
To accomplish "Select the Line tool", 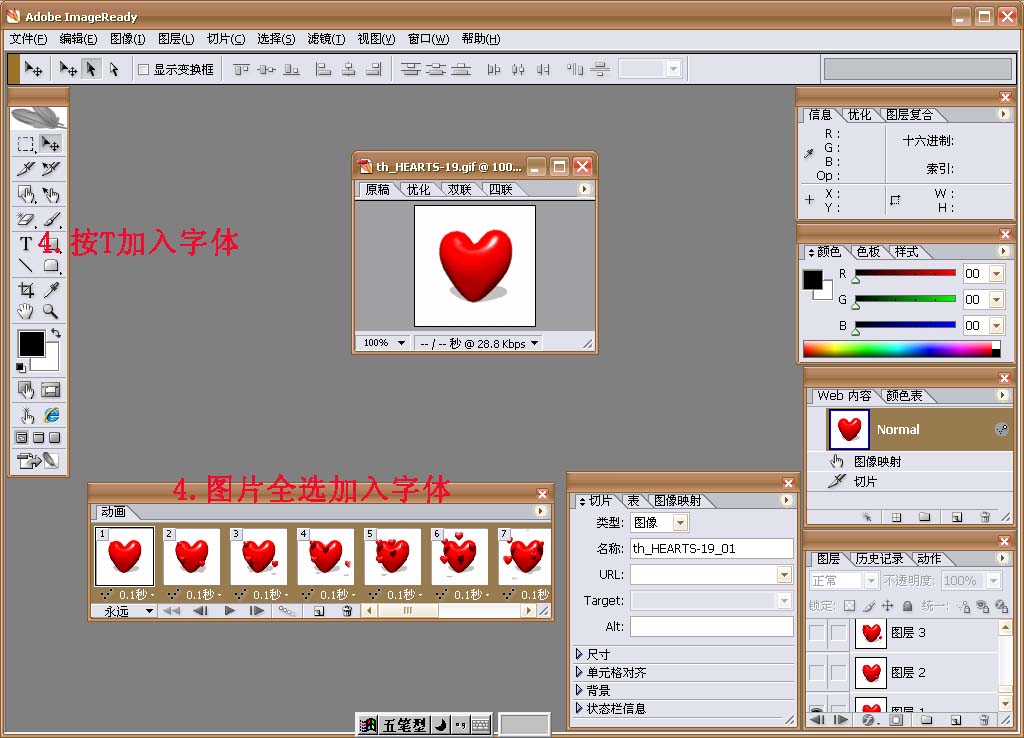I will (x=25, y=265).
